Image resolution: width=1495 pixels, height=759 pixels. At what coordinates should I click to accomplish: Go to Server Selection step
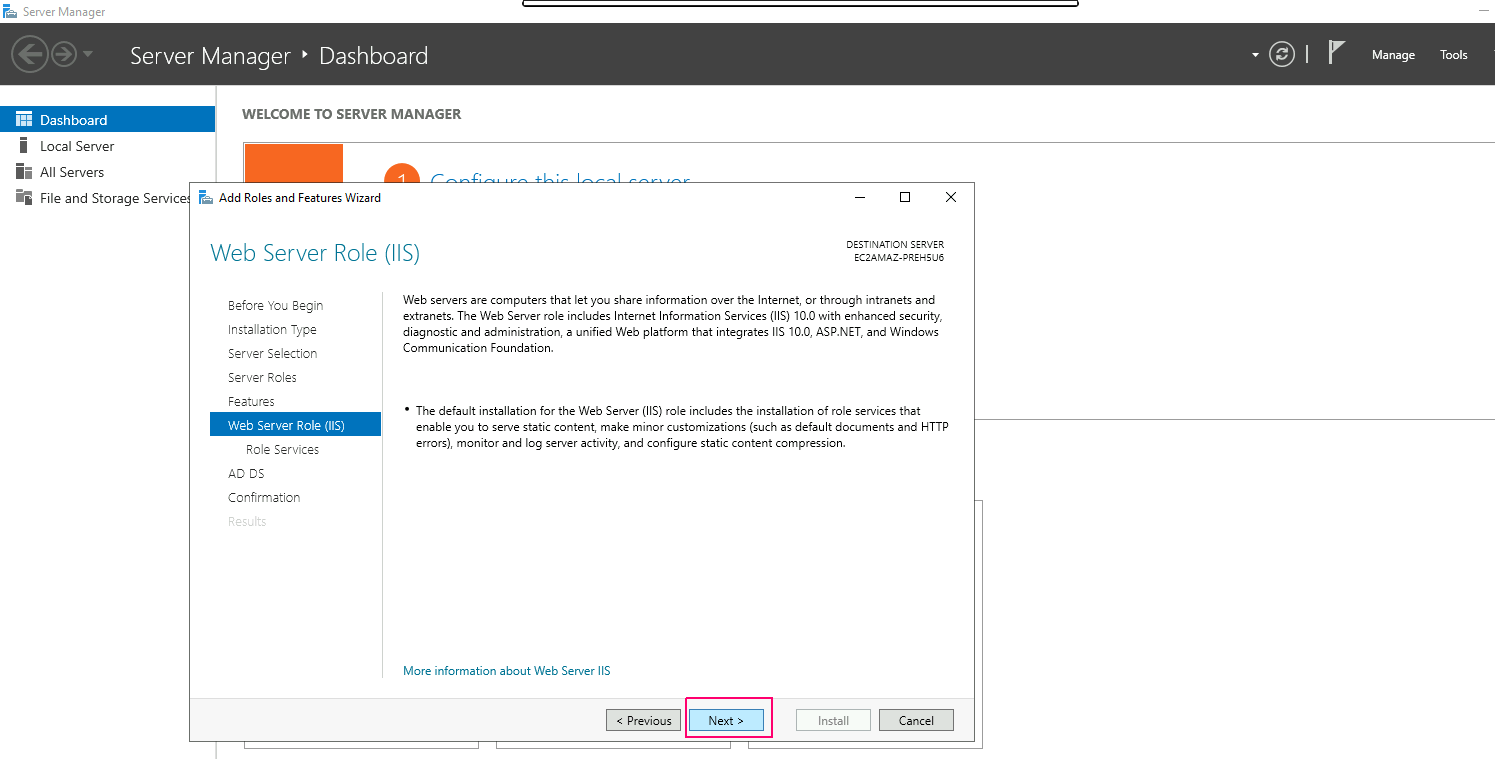click(272, 354)
